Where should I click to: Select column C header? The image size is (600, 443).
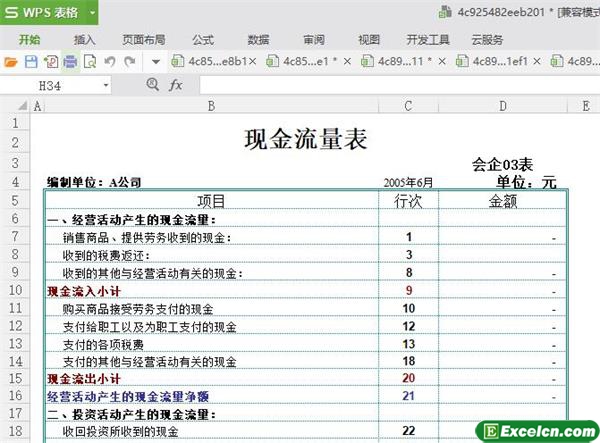409,105
